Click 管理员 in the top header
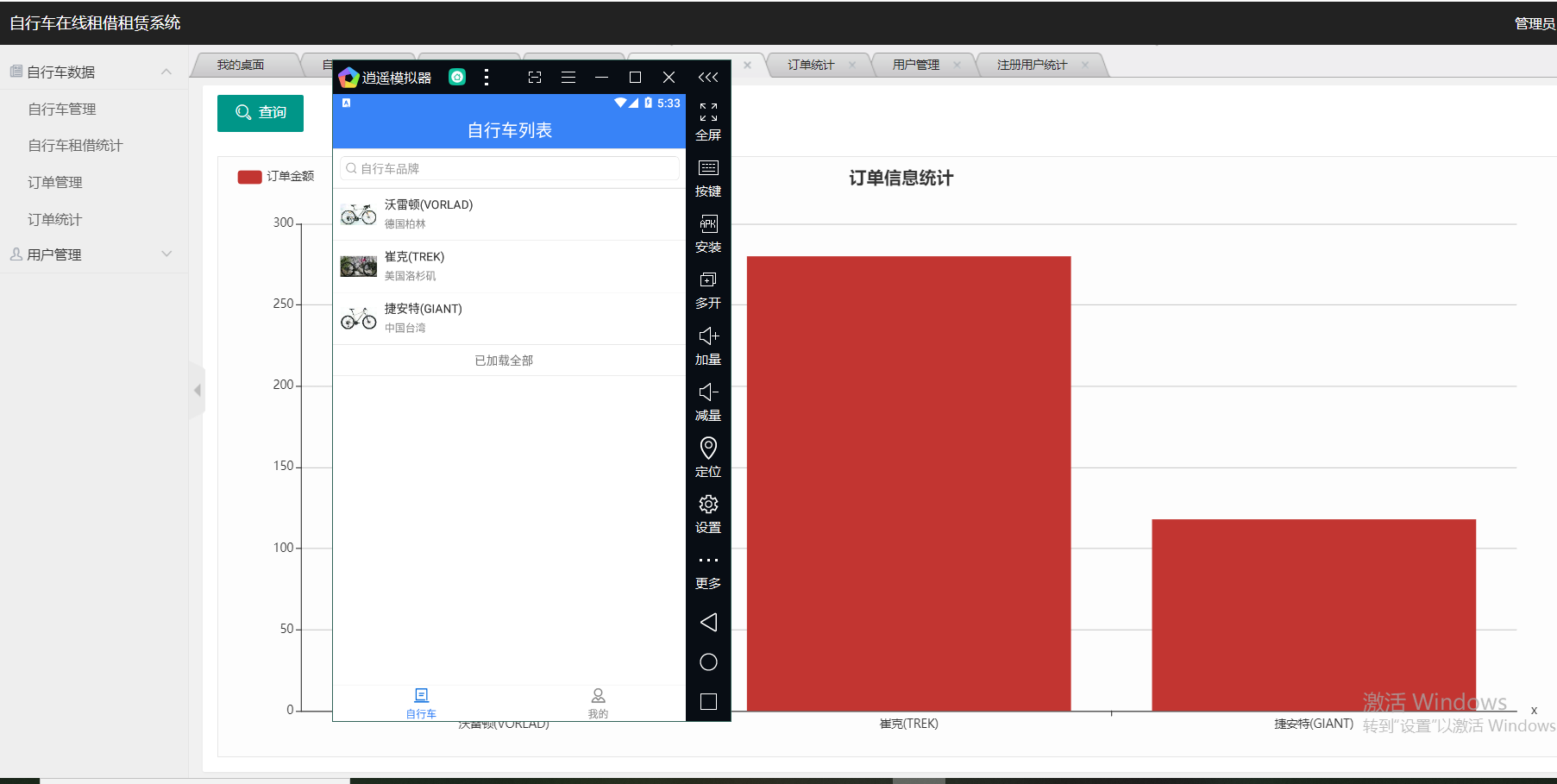This screenshot has width=1557, height=784. 1535,23
